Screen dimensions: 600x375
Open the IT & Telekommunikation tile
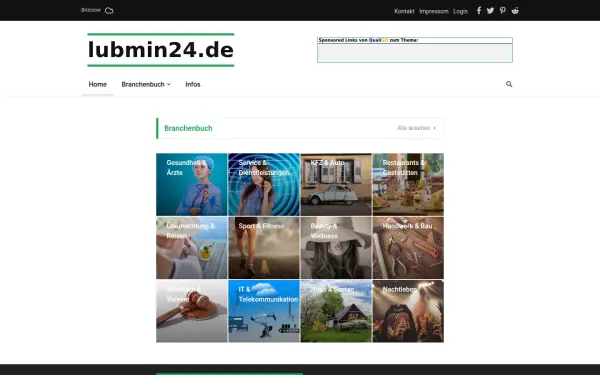pos(264,311)
